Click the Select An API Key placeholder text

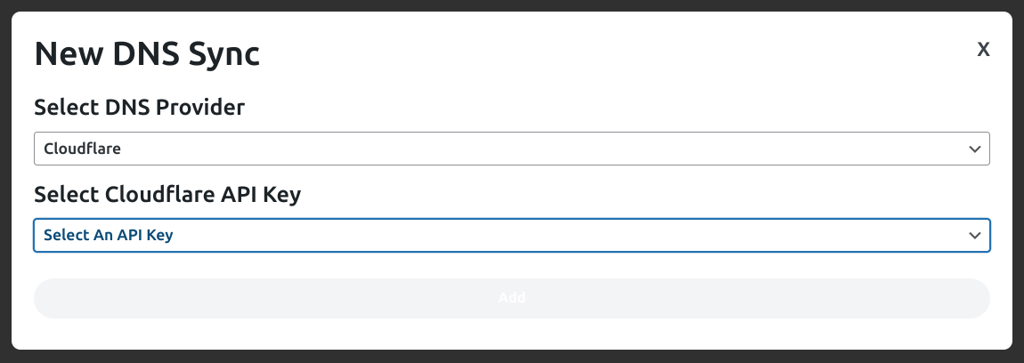coord(108,235)
